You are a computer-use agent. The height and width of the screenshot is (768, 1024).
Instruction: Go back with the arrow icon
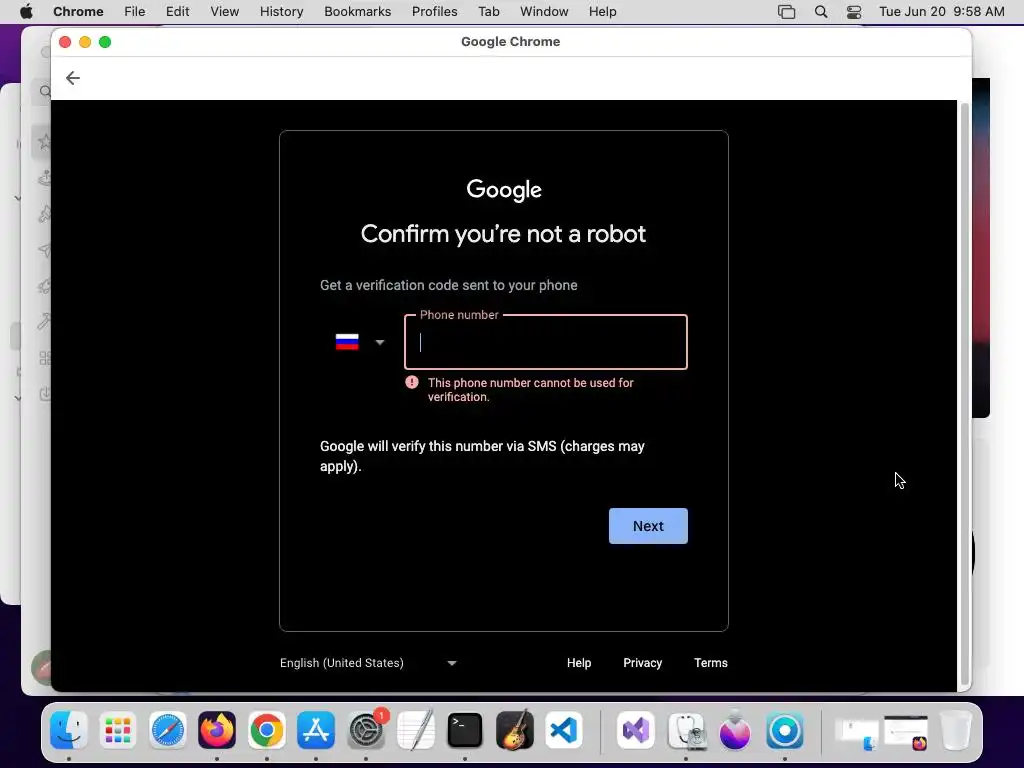[x=72, y=78]
